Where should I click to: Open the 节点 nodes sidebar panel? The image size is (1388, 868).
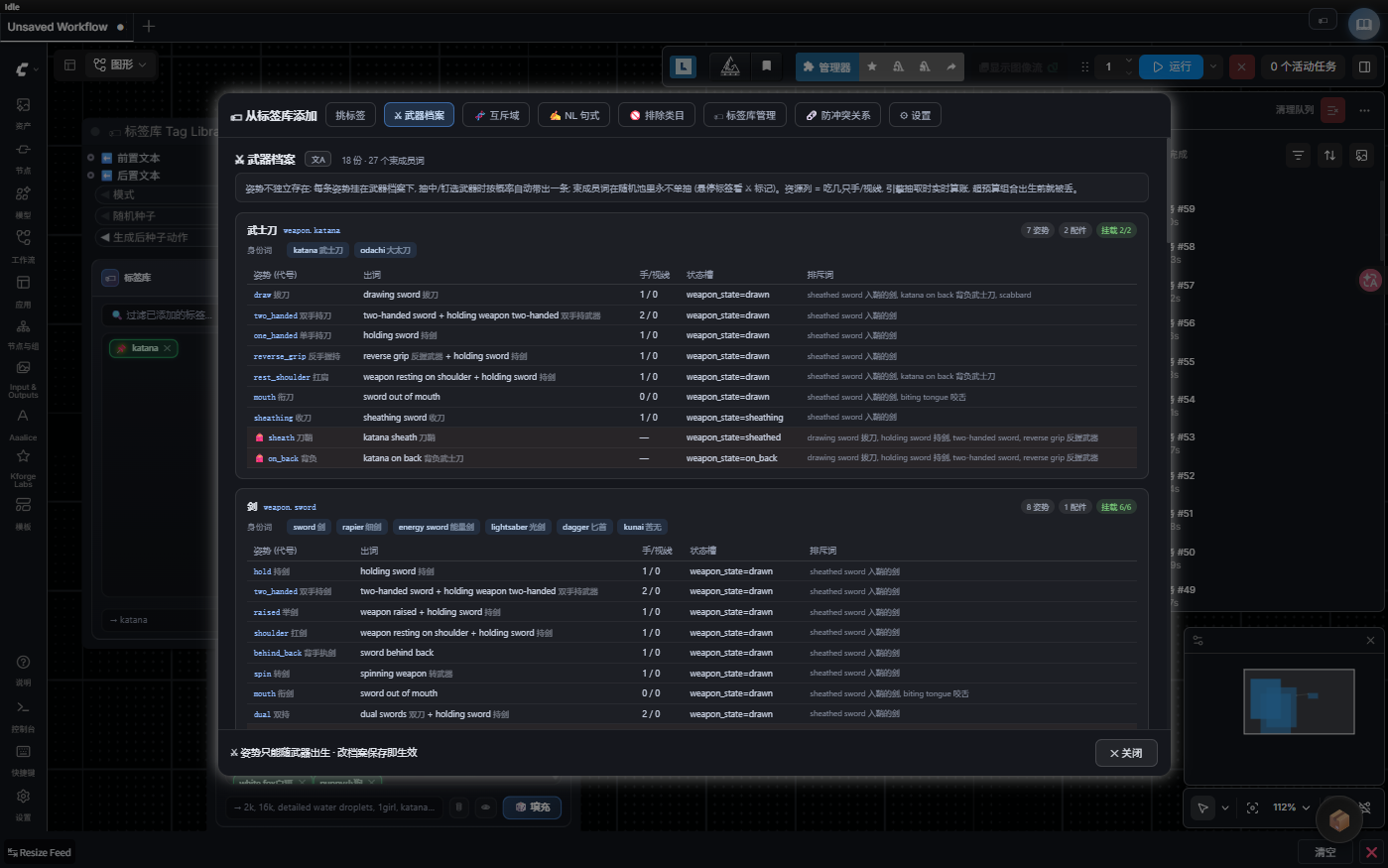click(23, 156)
